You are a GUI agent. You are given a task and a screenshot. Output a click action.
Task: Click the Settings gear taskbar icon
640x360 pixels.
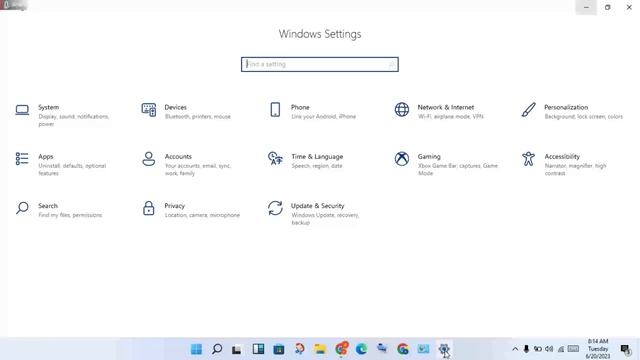click(444, 349)
